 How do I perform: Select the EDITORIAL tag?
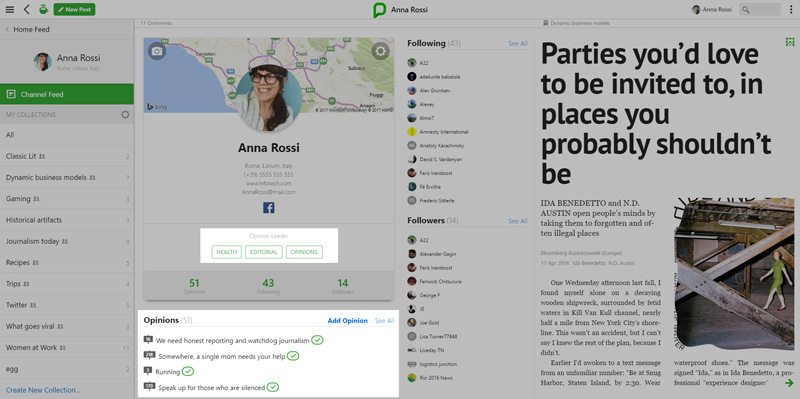(x=264, y=252)
